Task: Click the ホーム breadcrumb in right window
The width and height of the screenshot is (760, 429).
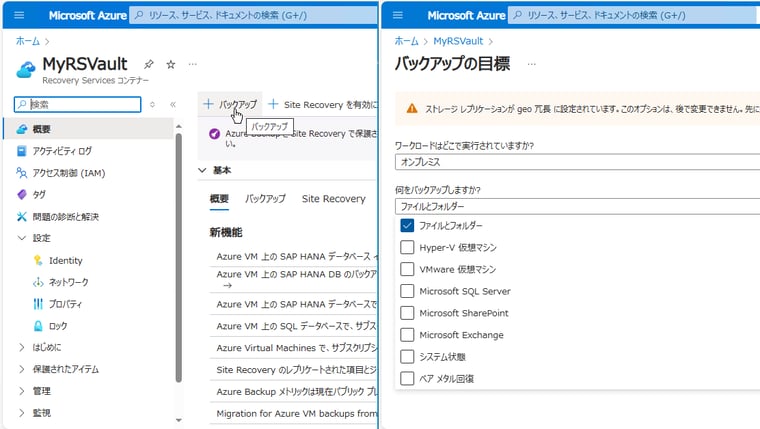Action: [406, 41]
